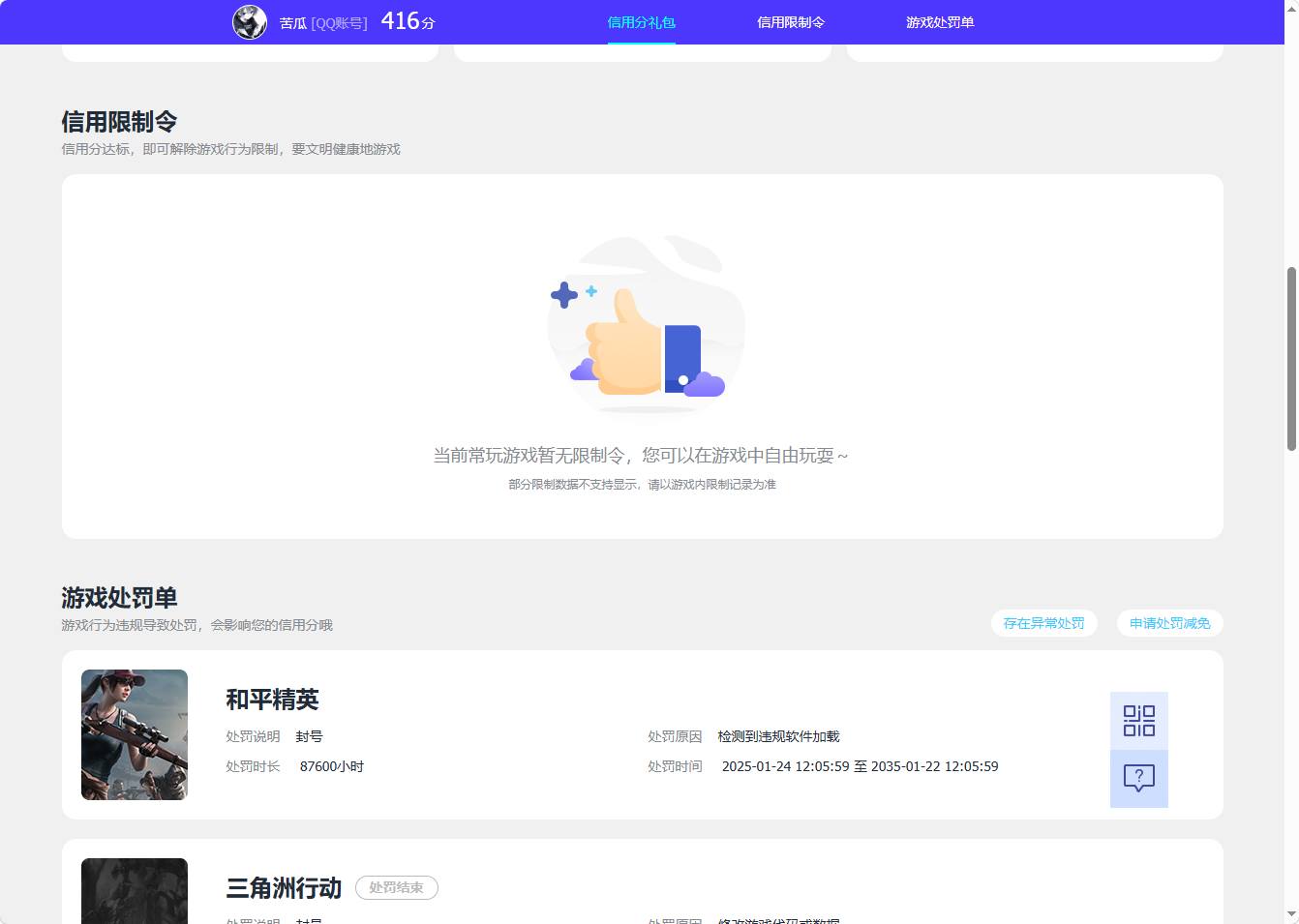
Task: Click the 游戏处罚单 section heading
Action: coord(119,598)
